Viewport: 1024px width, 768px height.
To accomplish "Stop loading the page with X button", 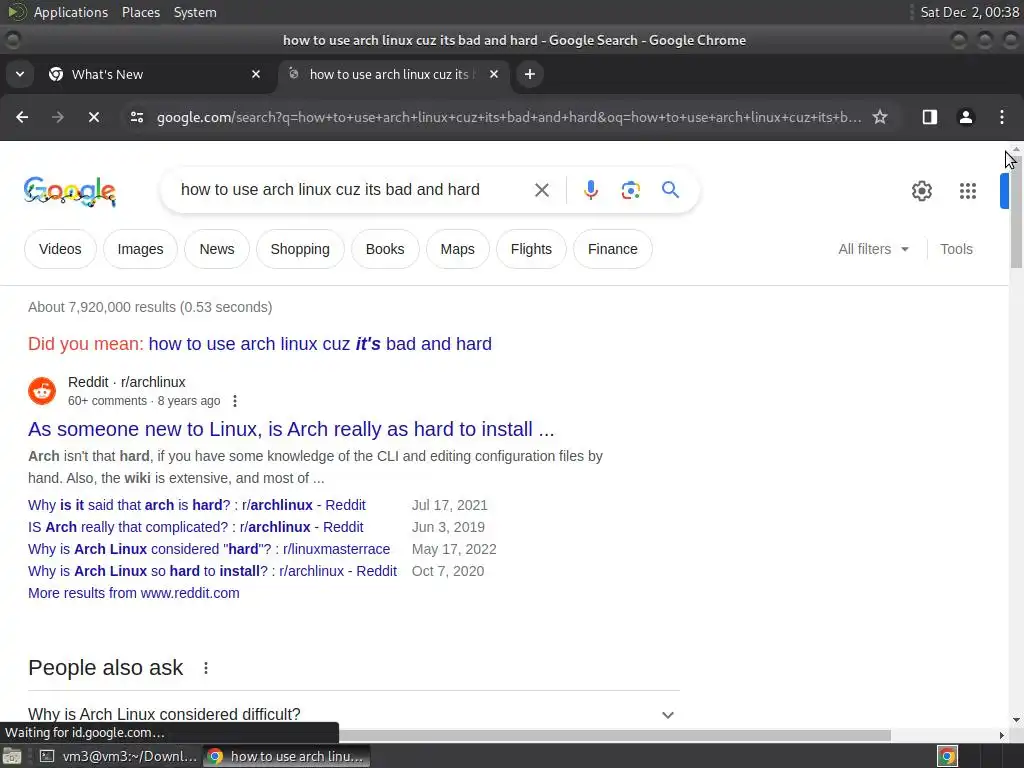I will (93, 117).
